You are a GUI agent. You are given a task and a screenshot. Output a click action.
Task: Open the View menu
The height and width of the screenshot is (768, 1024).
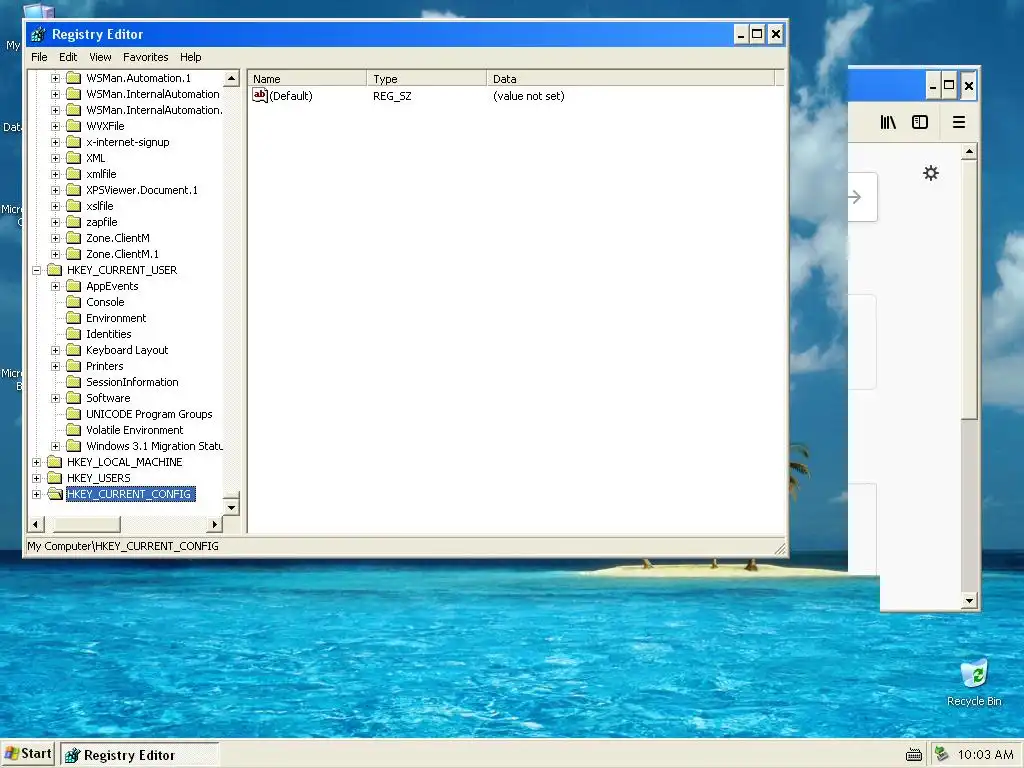pyautogui.click(x=100, y=57)
